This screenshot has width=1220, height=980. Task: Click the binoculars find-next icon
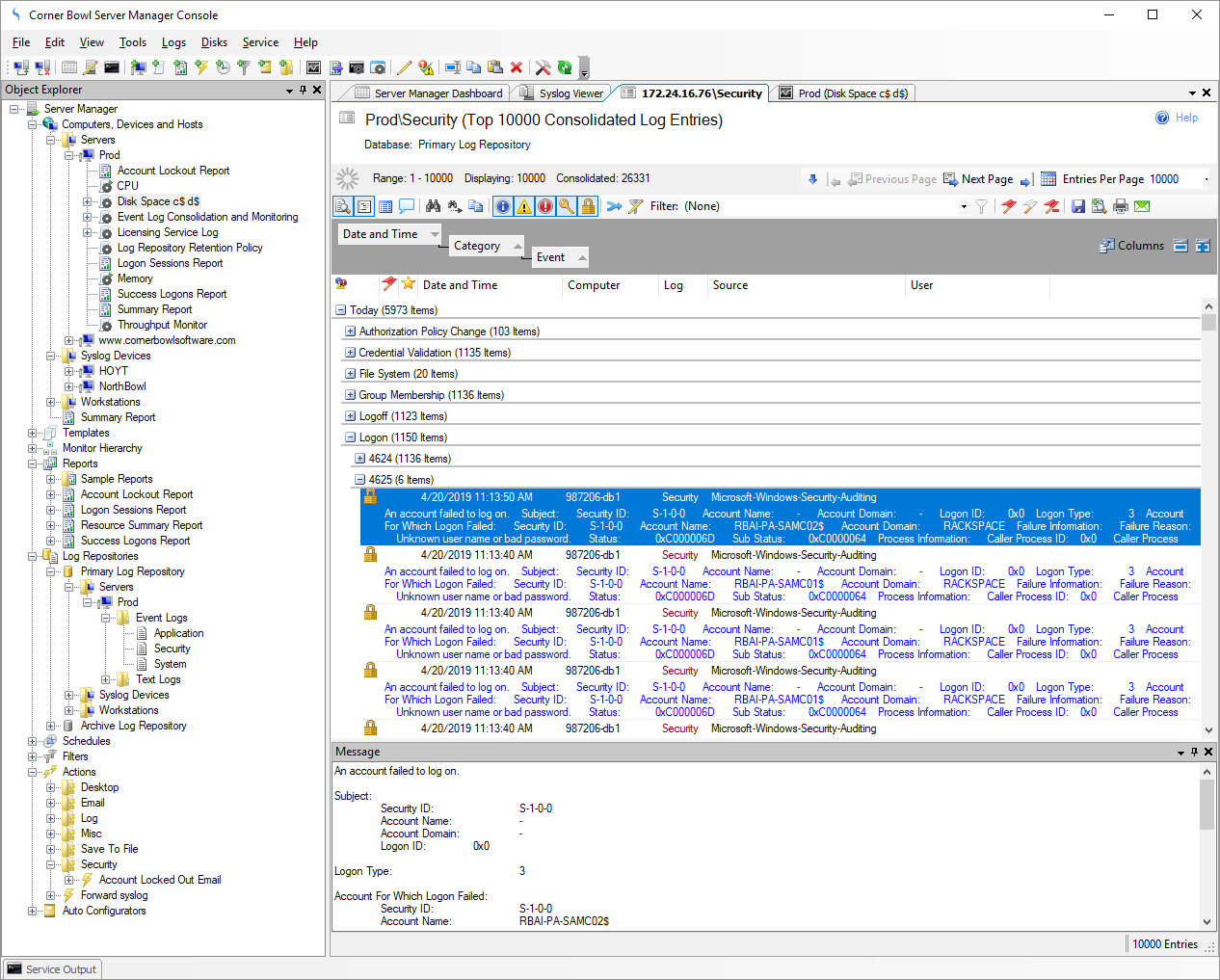click(x=454, y=206)
